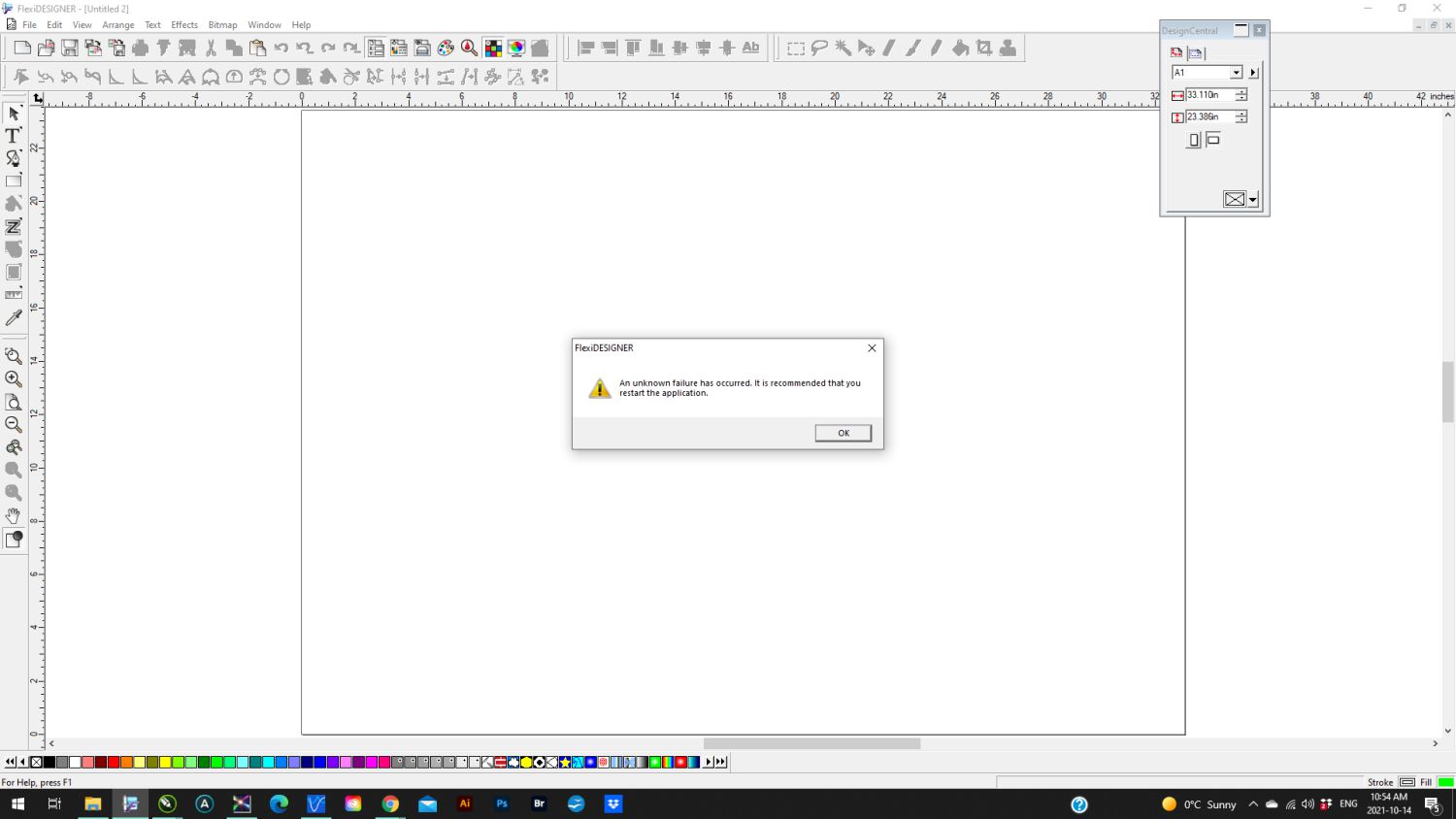1456x819 pixels.
Task: Click the color swatch grid toolbar icon
Action: [x=493, y=48]
